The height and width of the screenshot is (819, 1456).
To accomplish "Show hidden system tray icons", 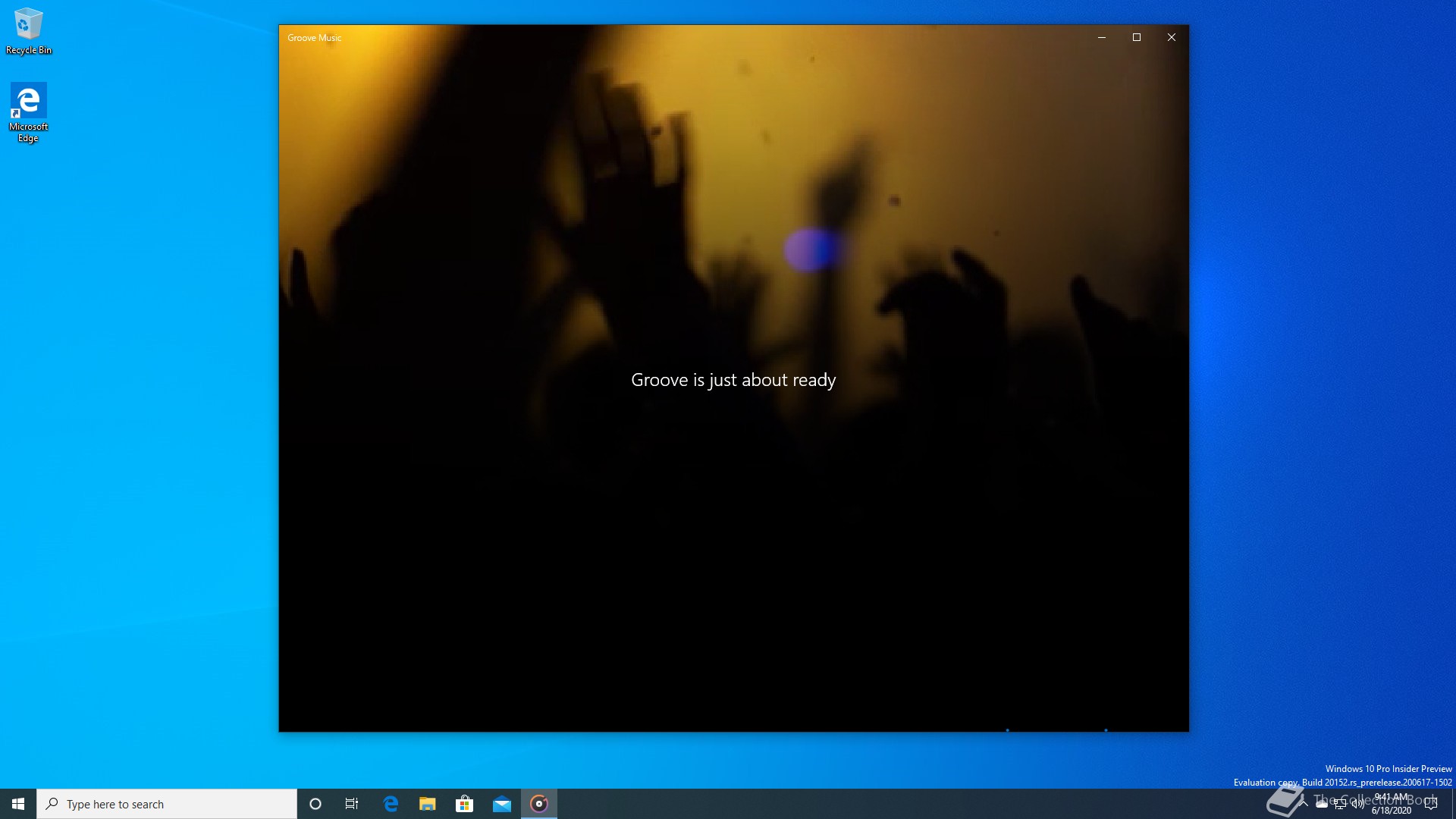I will 1304,804.
